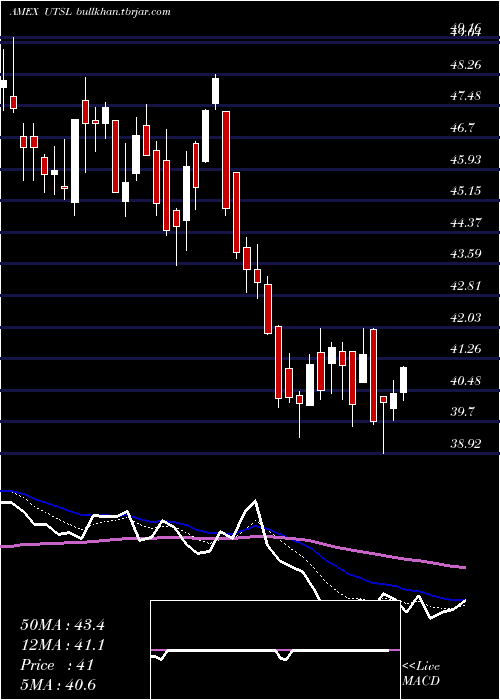Click inside the Live MACD indicator box
Screen dimensions: 500x700
point(275,650)
